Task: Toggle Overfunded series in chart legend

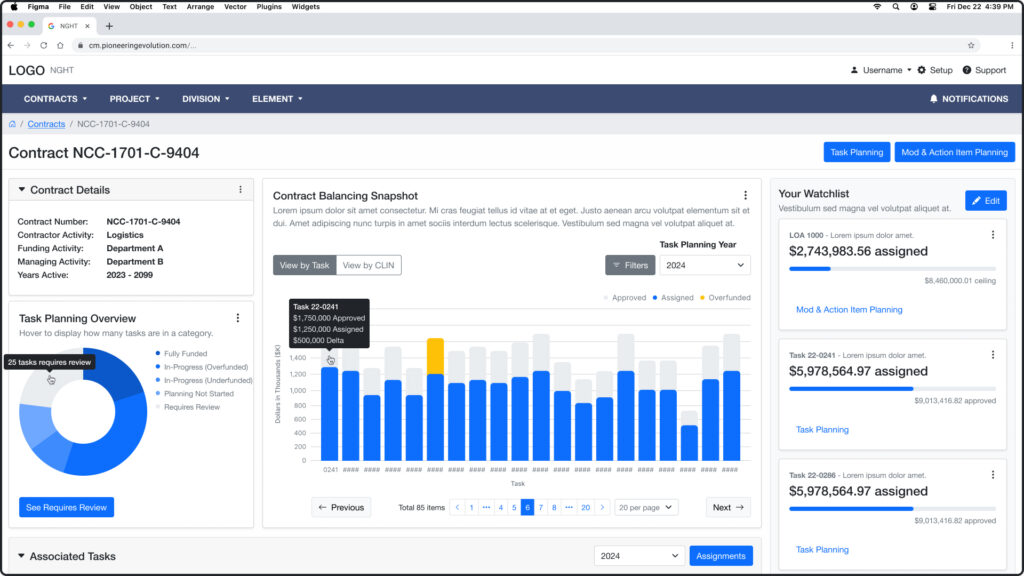Action: pos(725,298)
